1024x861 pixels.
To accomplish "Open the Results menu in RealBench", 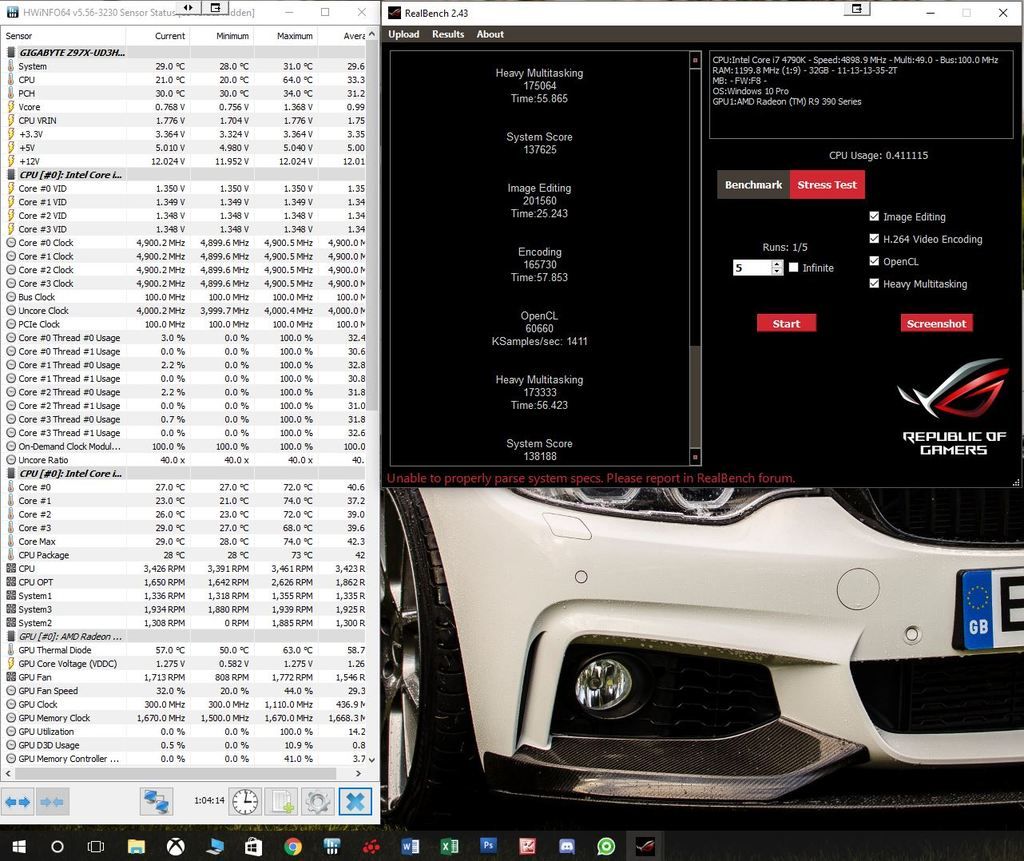I will click(448, 34).
